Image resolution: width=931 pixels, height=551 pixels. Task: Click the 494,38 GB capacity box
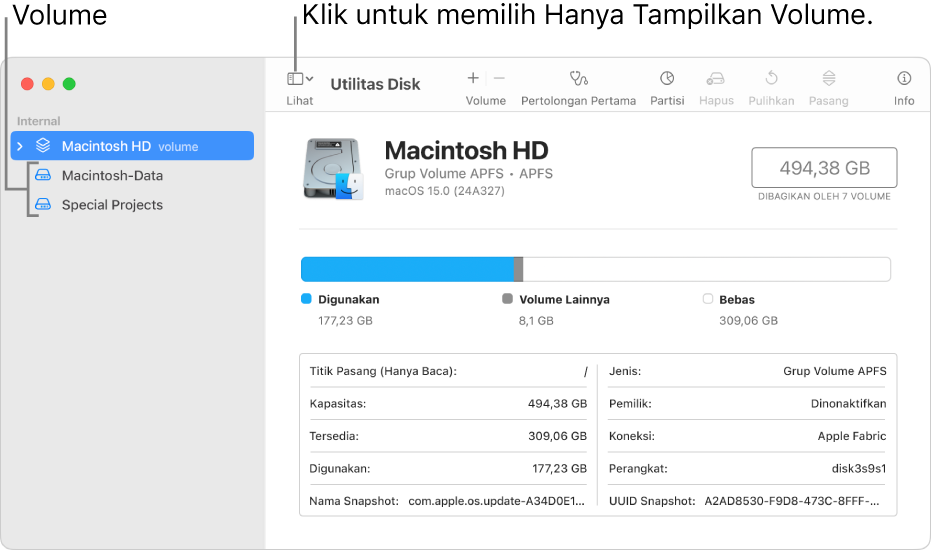(824, 168)
